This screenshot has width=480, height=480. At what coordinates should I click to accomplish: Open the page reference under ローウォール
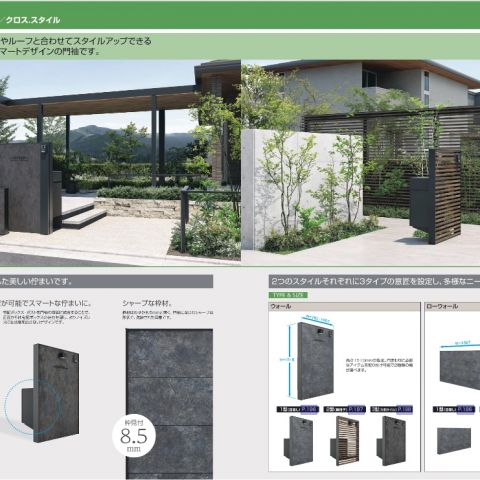click(x=465, y=409)
